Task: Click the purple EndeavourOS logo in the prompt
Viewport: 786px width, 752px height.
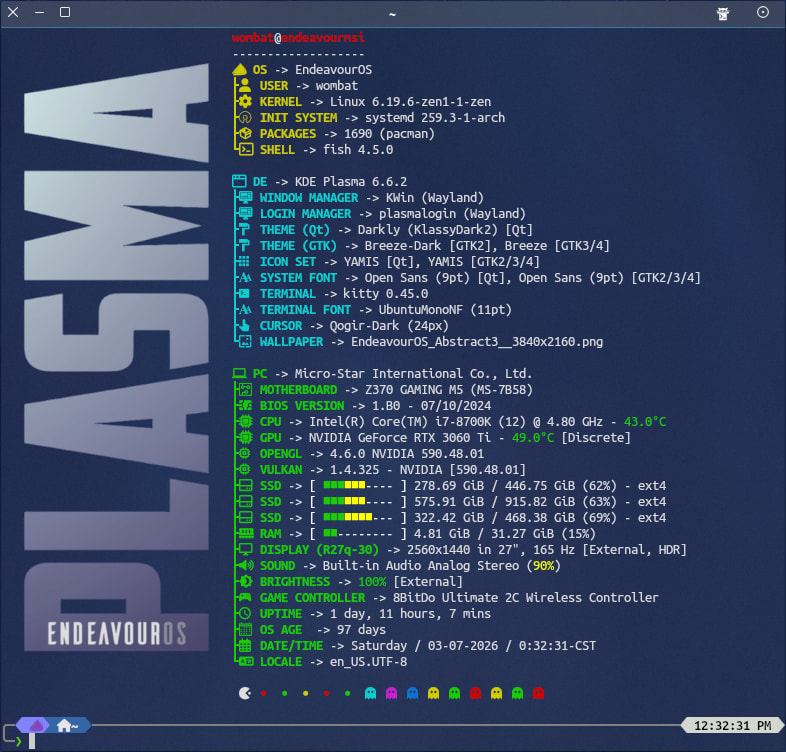Action: click(x=35, y=725)
